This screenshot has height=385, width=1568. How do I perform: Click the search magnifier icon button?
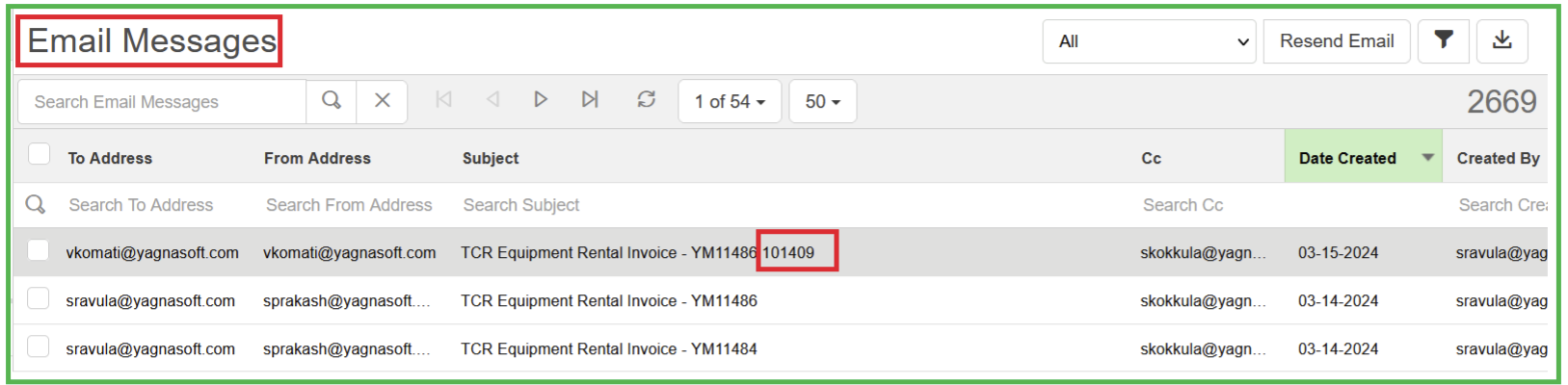pos(332,101)
